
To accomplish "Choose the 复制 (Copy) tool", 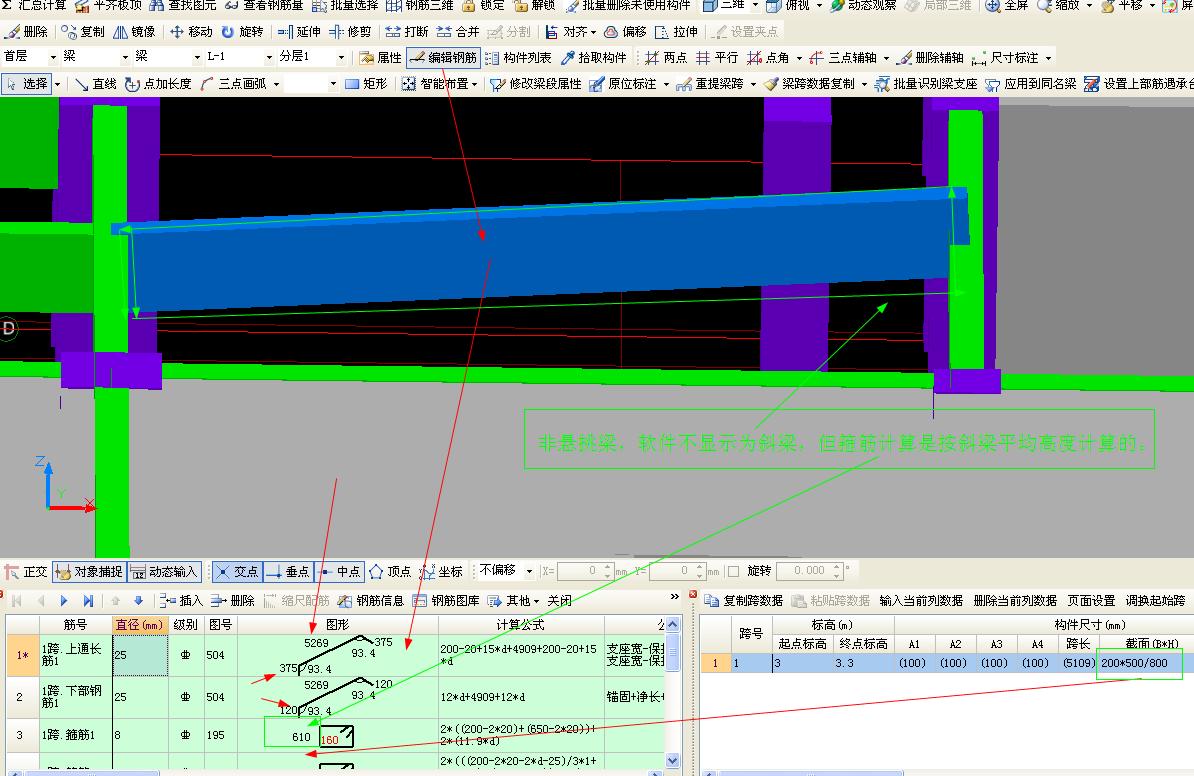I will pyautogui.click(x=83, y=32).
